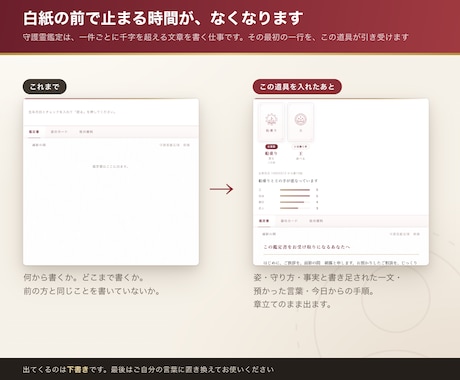Click the caption 何から書くか。どこまで書くか。
Image resolution: width=460 pixels, height=380 pixels.
click(x=84, y=278)
